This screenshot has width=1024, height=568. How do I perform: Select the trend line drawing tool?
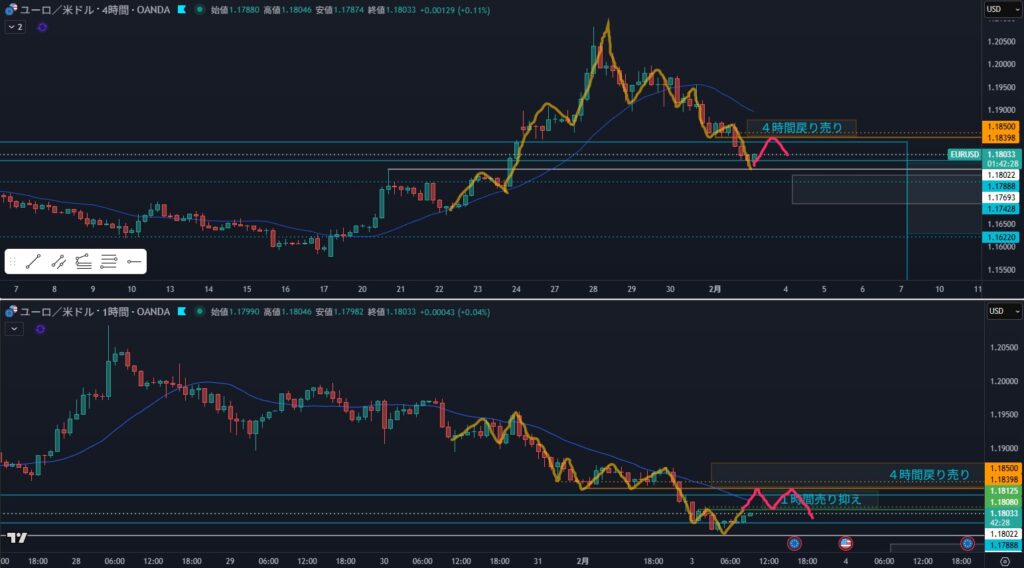(x=34, y=262)
